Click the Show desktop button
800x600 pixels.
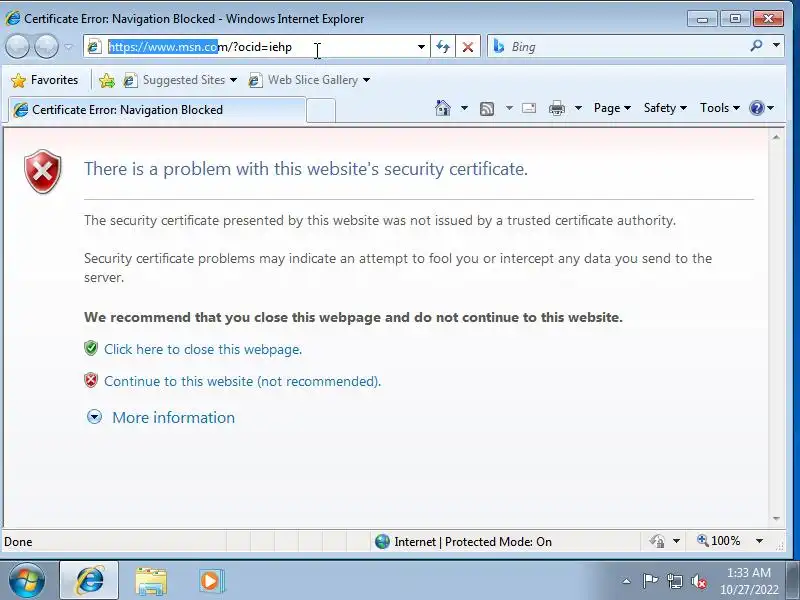tap(793, 581)
